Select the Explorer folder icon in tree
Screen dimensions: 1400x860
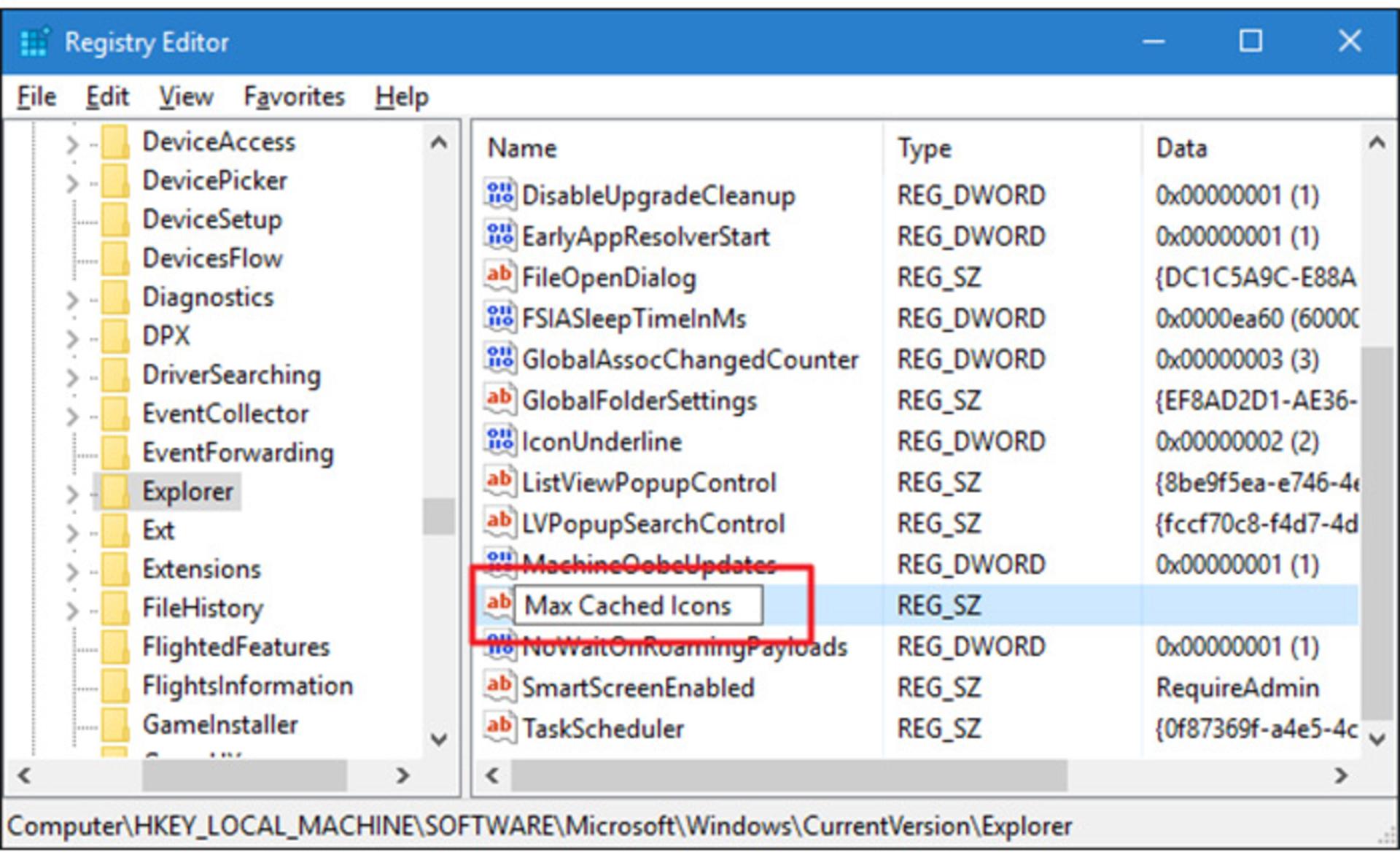[115, 491]
